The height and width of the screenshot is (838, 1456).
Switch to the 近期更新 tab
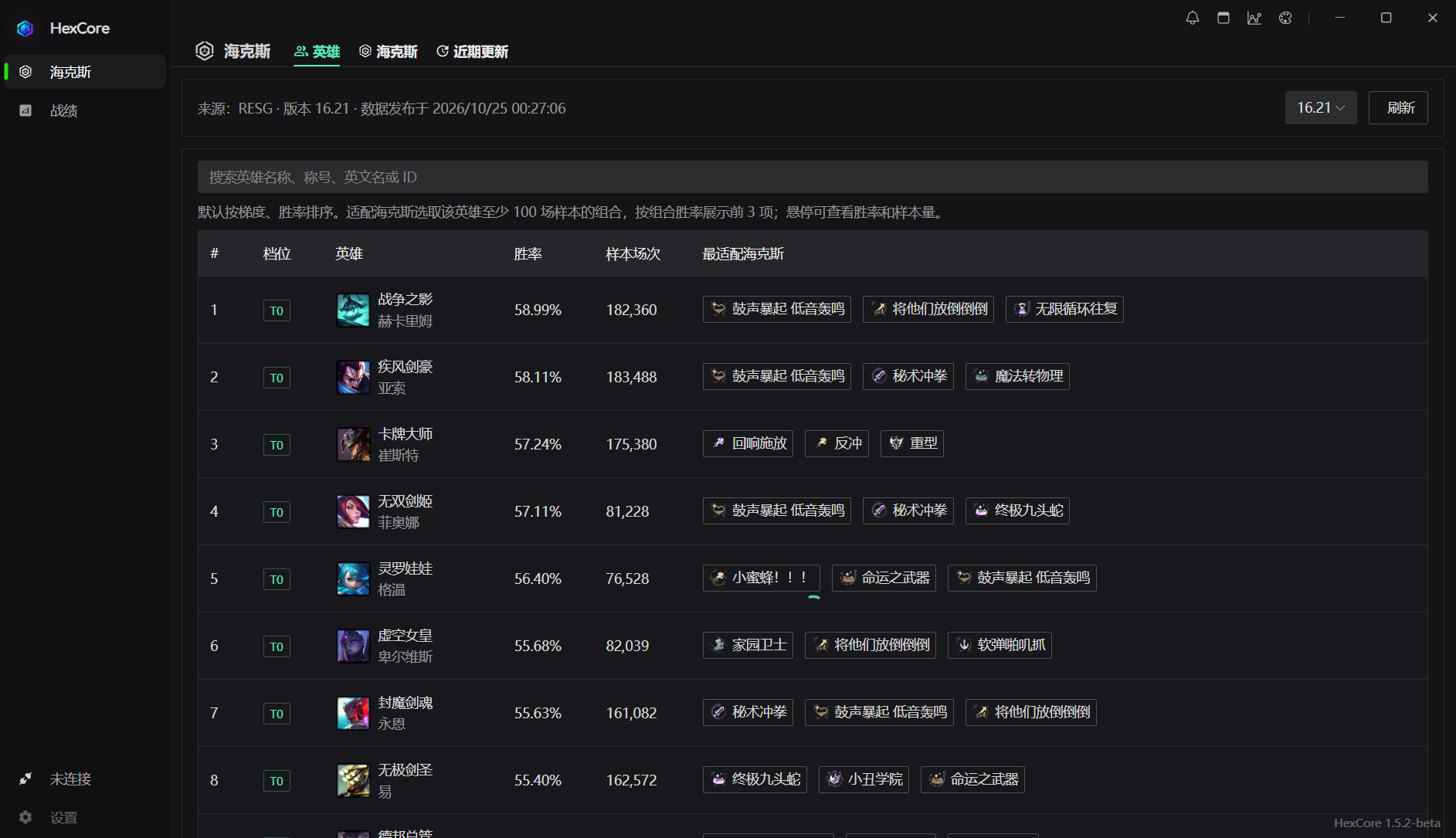click(472, 52)
